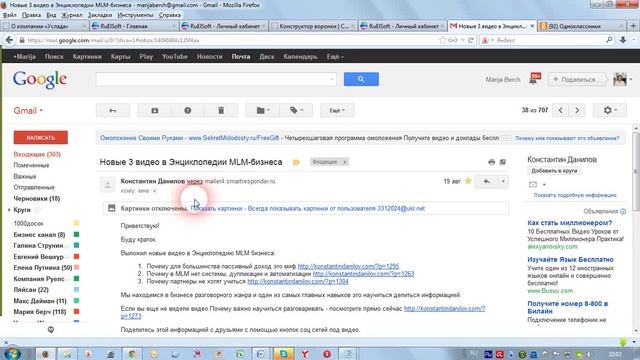Report spam using the exclamation icon

[x=188, y=111]
